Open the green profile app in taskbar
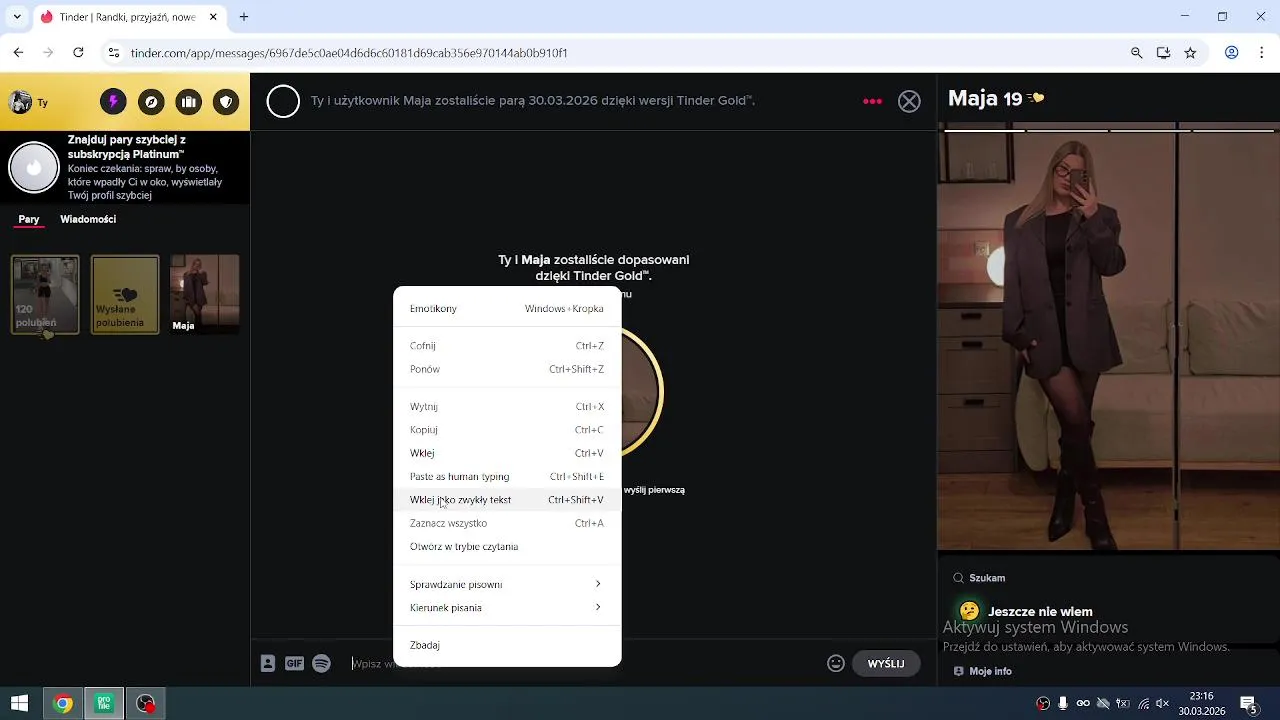 (104, 704)
